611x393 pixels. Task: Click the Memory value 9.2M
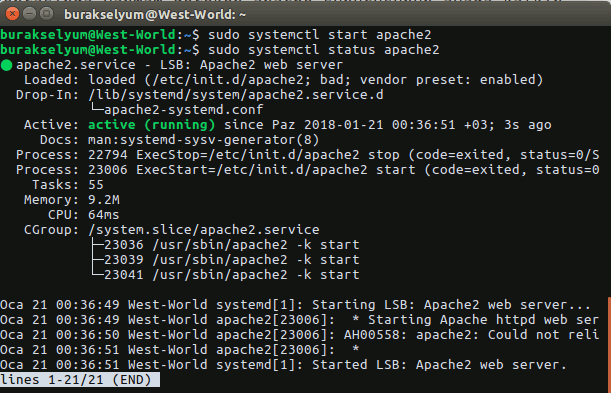click(x=104, y=200)
